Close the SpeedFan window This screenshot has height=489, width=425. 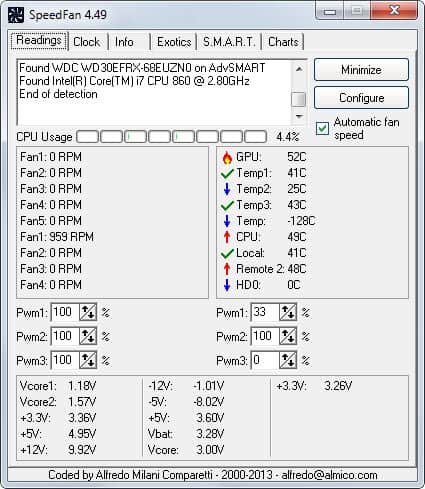click(x=394, y=11)
